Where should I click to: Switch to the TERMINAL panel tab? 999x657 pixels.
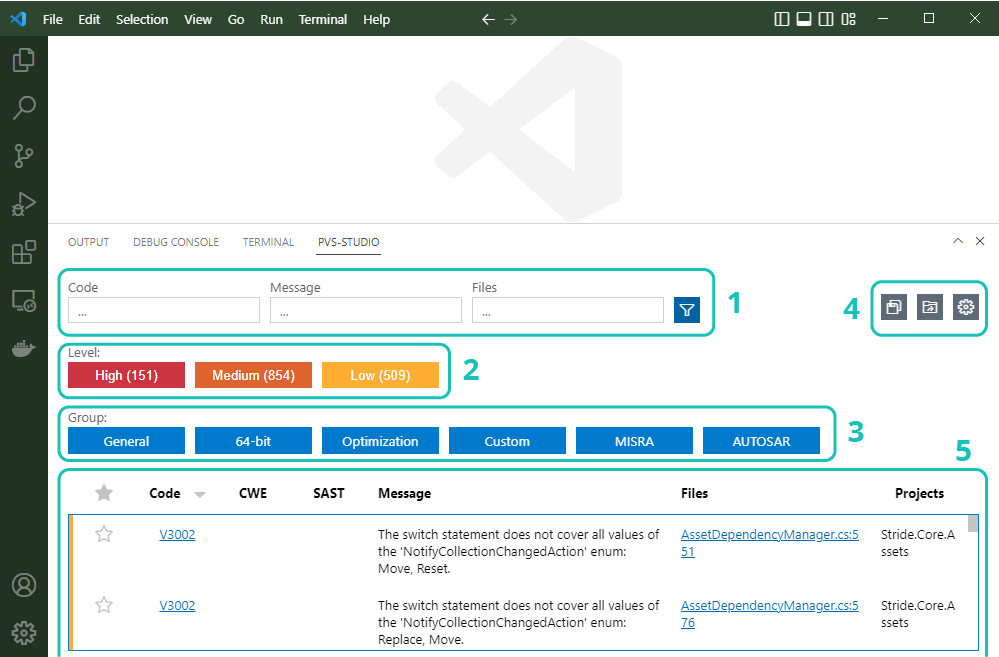pyautogui.click(x=268, y=242)
